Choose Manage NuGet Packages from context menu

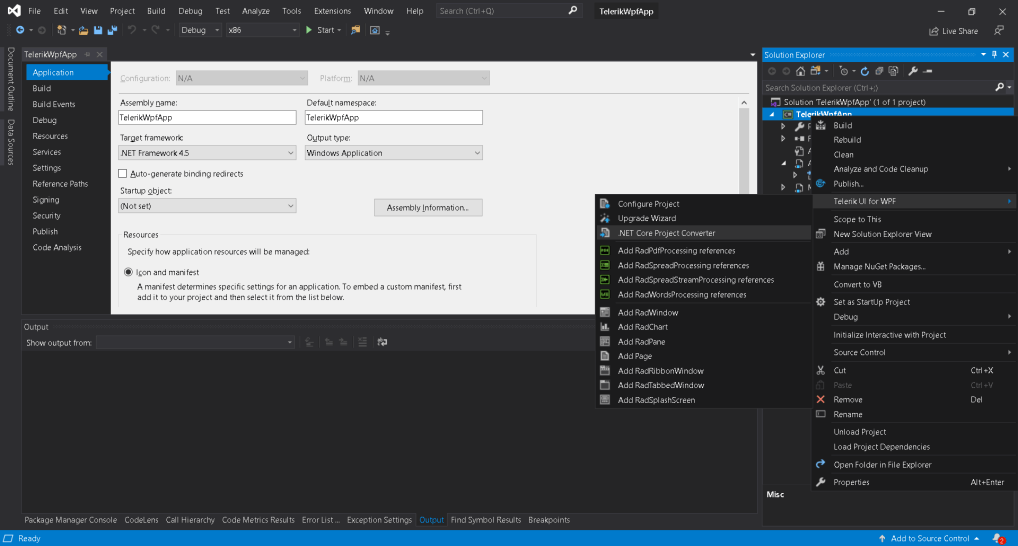[913, 266]
